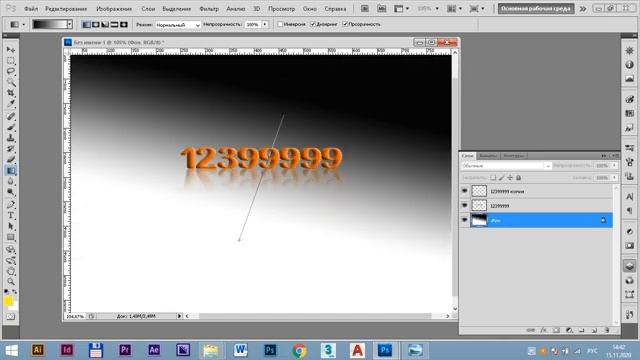This screenshot has height=360, width=640.
Task: Open the Файл menu
Action: click(31, 9)
